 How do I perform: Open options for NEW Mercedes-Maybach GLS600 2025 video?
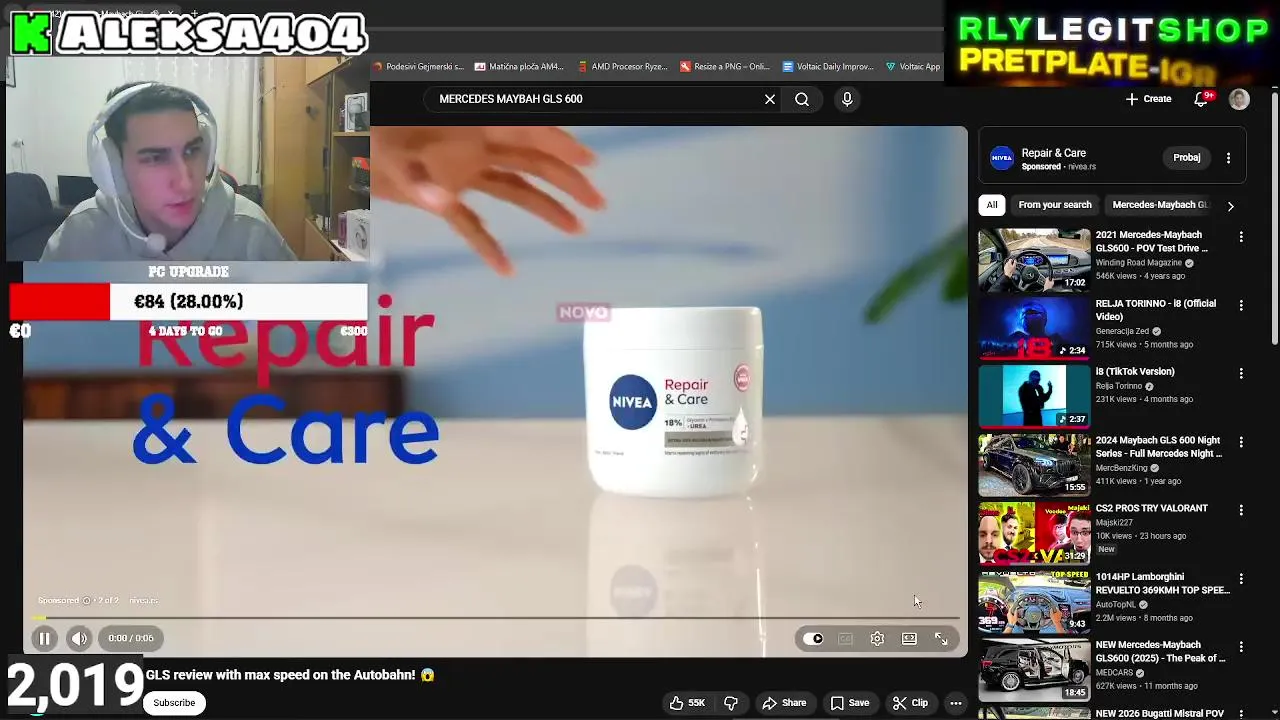pyautogui.click(x=1241, y=647)
